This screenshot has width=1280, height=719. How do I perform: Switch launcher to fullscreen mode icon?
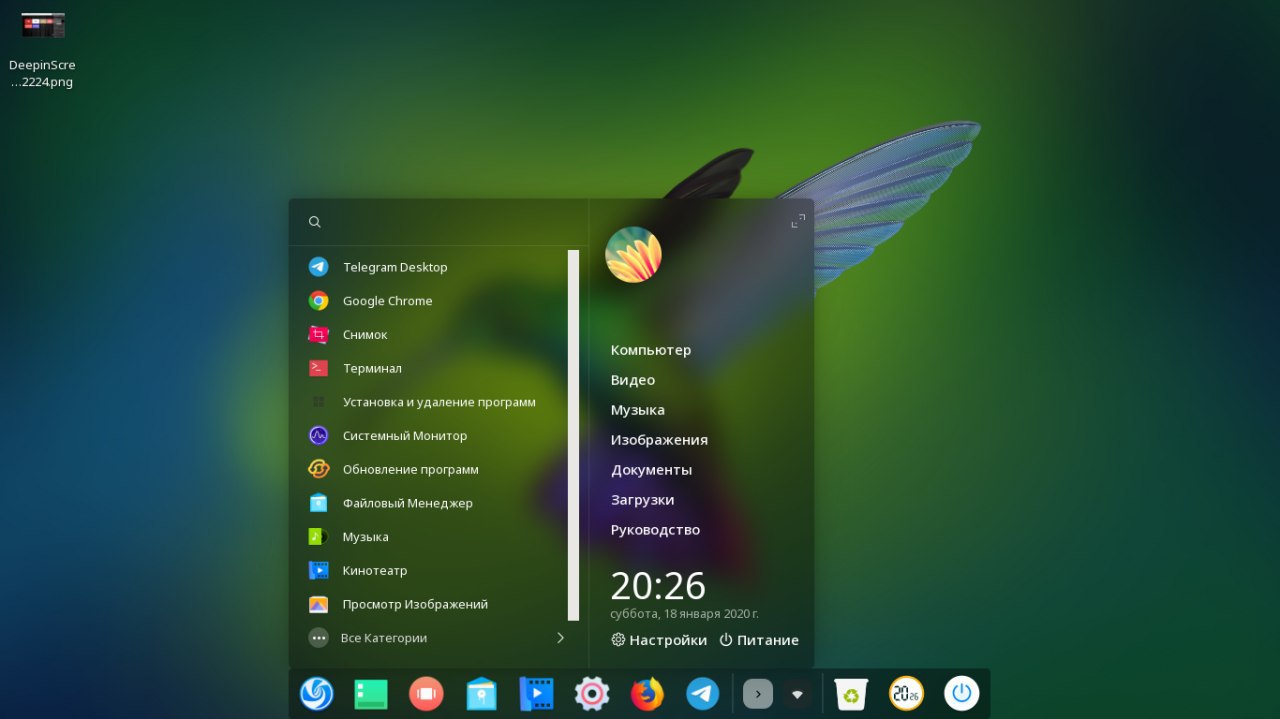[x=798, y=222]
